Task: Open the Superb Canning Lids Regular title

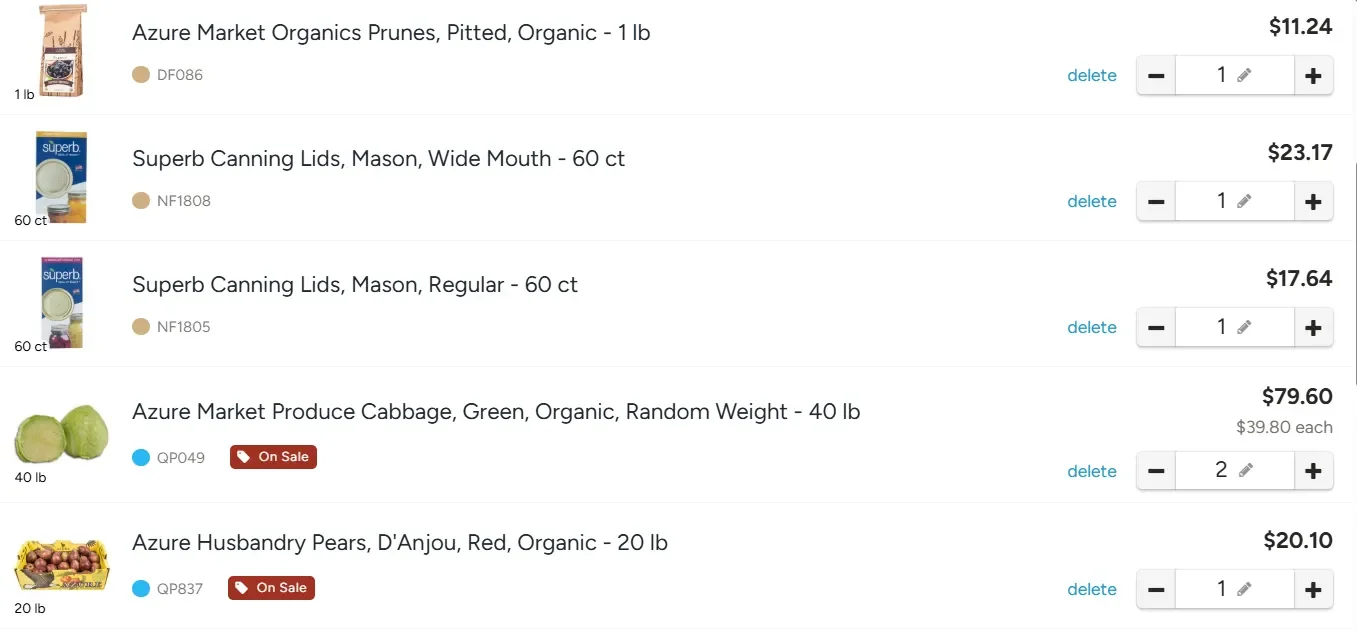Action: pyautogui.click(x=355, y=285)
